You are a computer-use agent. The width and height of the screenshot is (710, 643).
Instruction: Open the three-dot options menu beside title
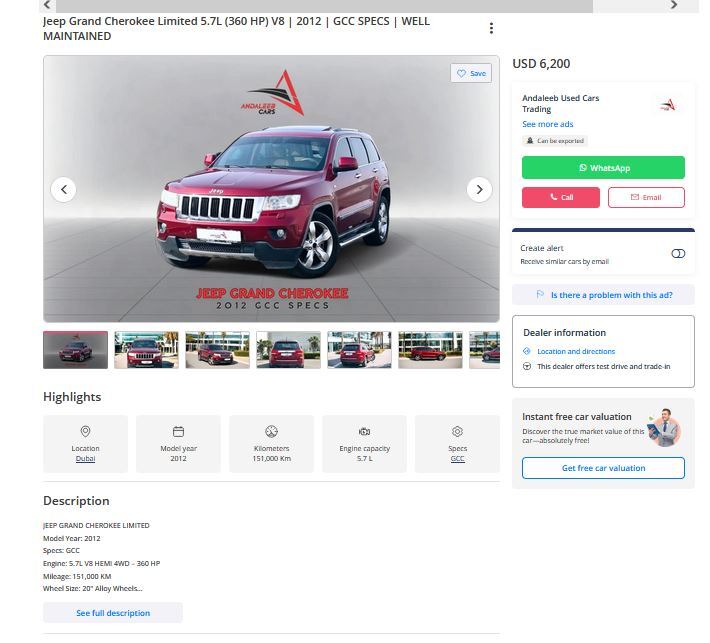coord(491,28)
